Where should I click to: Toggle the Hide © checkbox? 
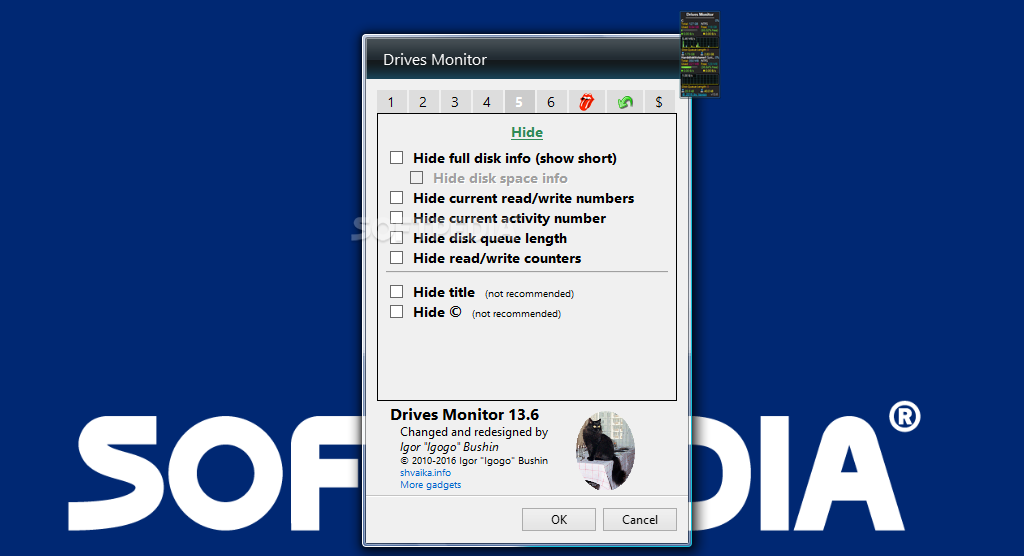tap(396, 312)
